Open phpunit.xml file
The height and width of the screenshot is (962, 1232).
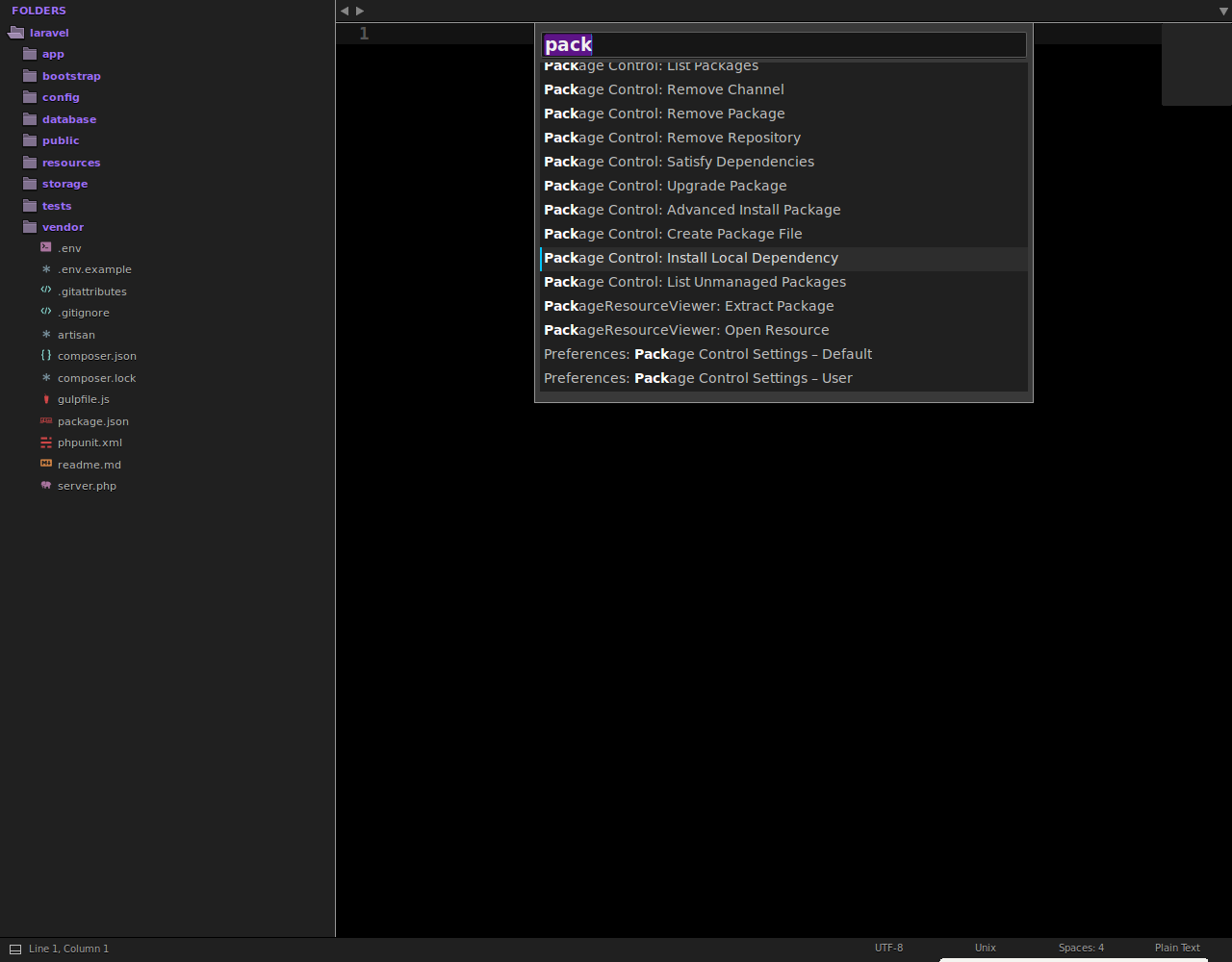point(90,443)
